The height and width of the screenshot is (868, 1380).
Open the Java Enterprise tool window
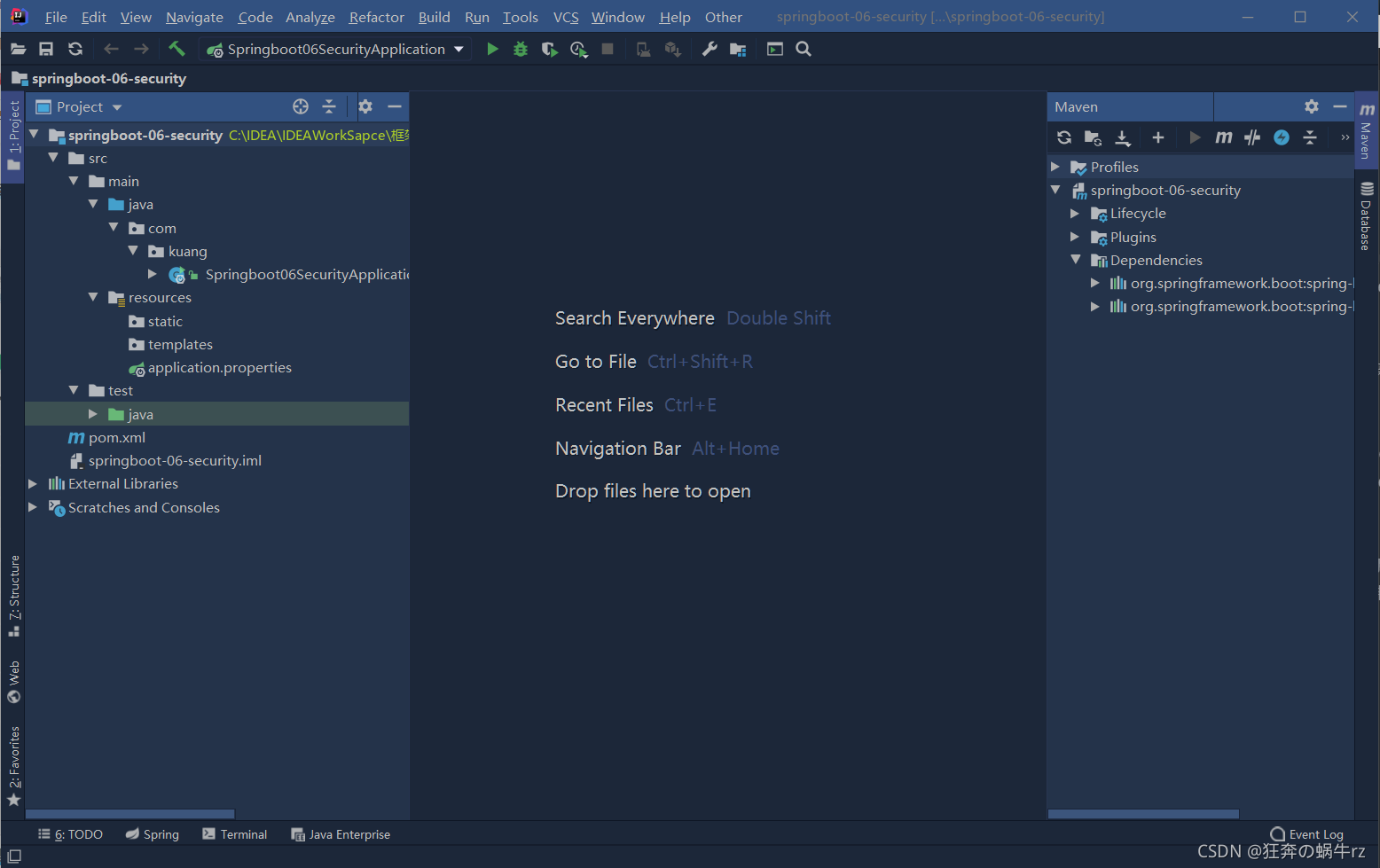[x=341, y=834]
